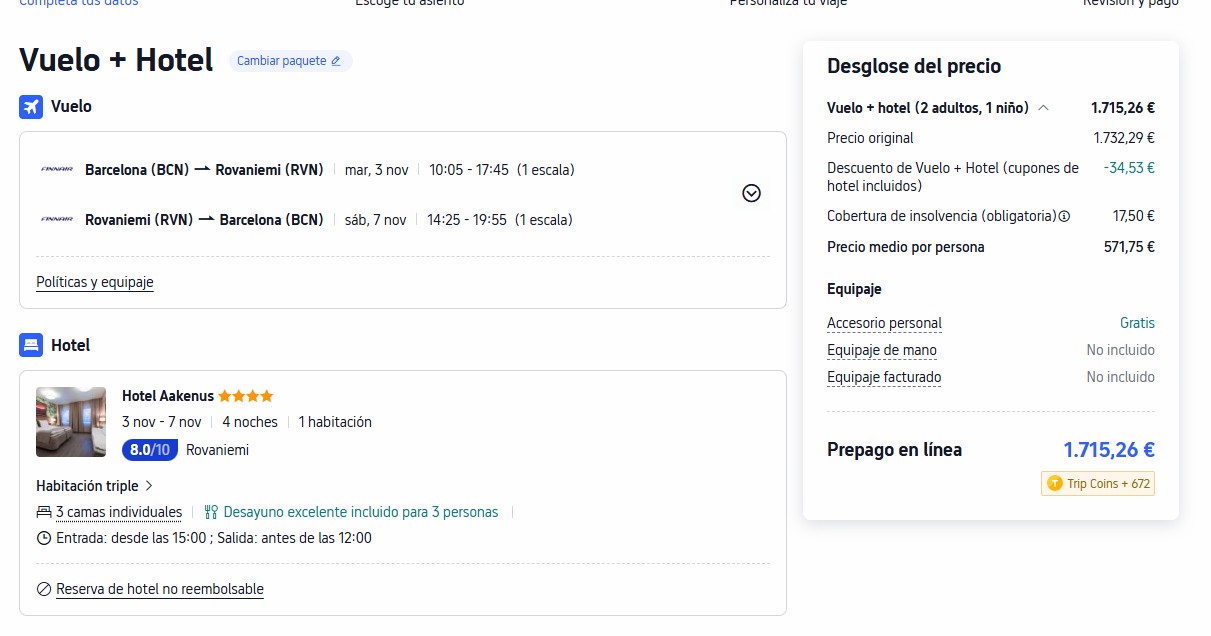The height and width of the screenshot is (636, 1211).
Task: Click the insolvency coverage amount 17,50 €
Action: (x=1134, y=216)
